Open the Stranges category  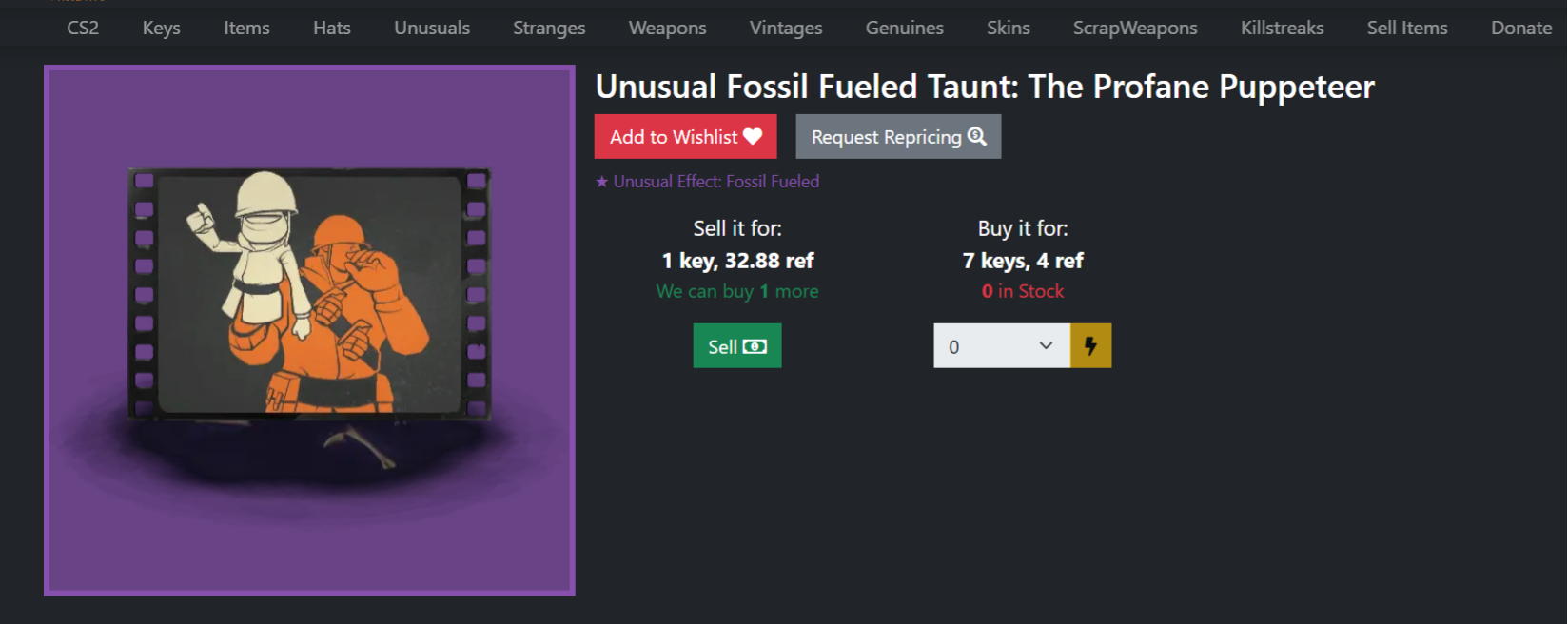pos(549,28)
